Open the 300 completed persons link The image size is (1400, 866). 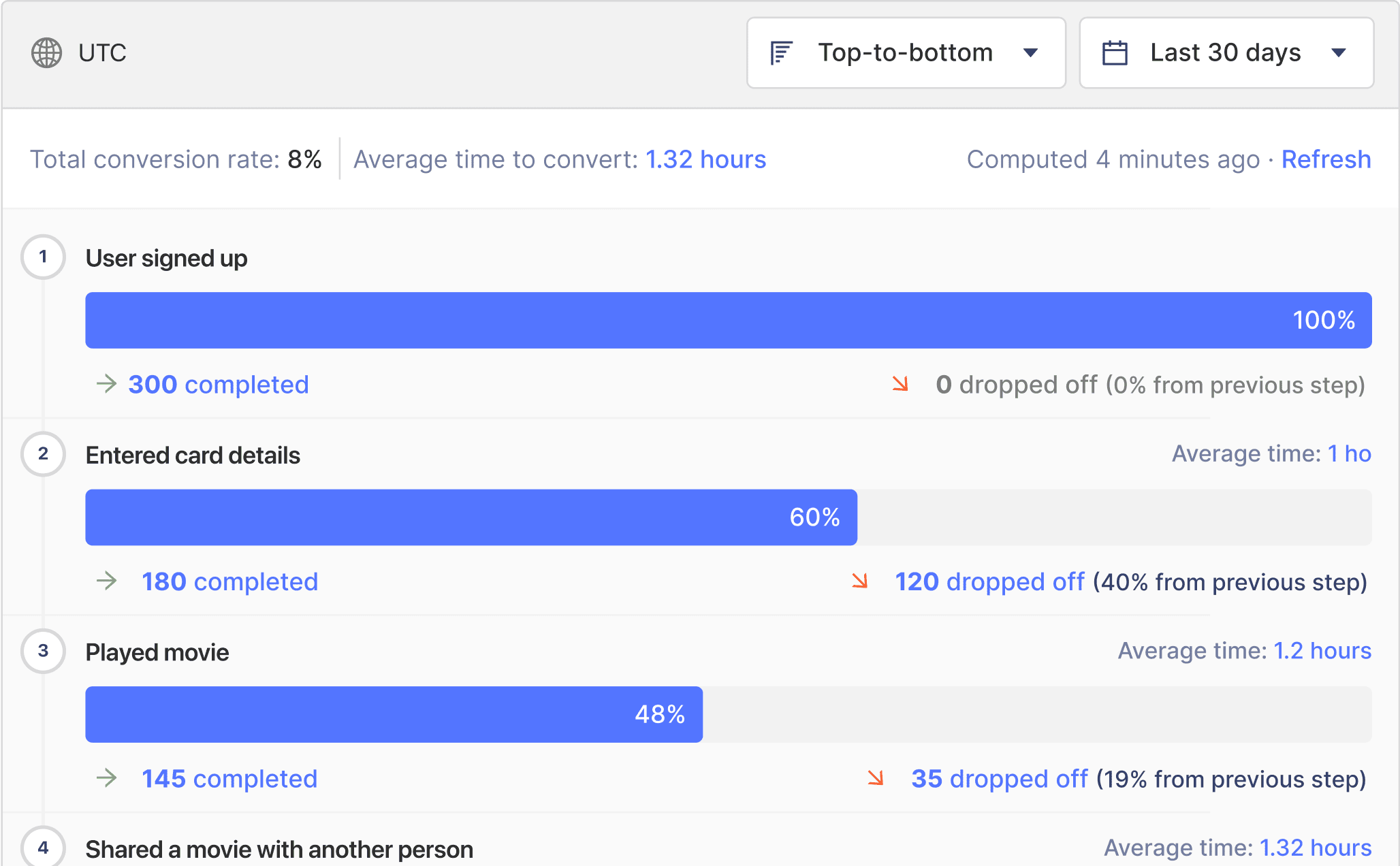pos(217,384)
